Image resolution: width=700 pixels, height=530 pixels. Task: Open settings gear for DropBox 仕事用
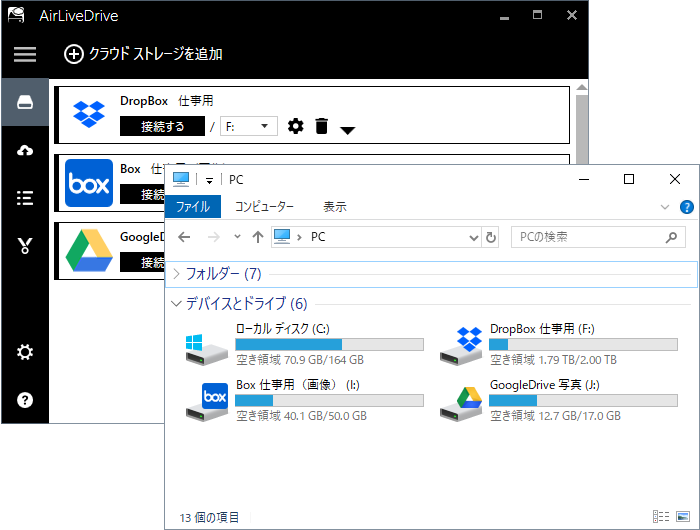pyautogui.click(x=296, y=126)
